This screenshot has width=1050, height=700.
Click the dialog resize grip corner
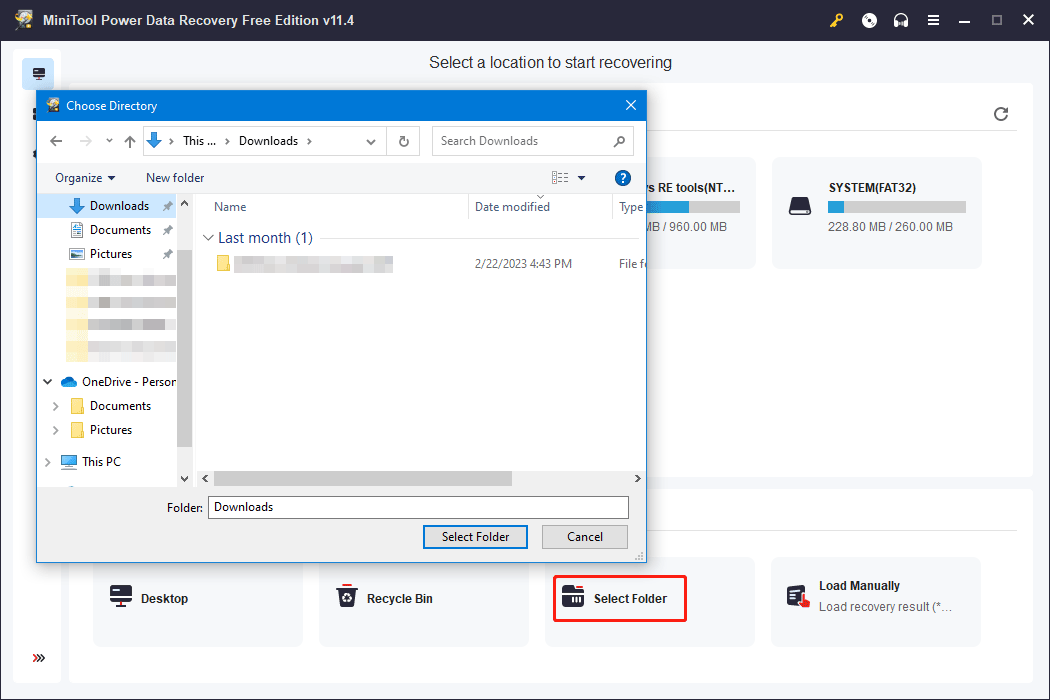tap(640, 556)
